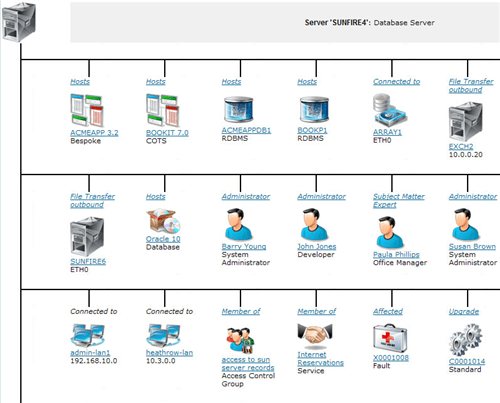The image size is (500, 403).
Task: Select John Jones's person icon
Action: (314, 224)
